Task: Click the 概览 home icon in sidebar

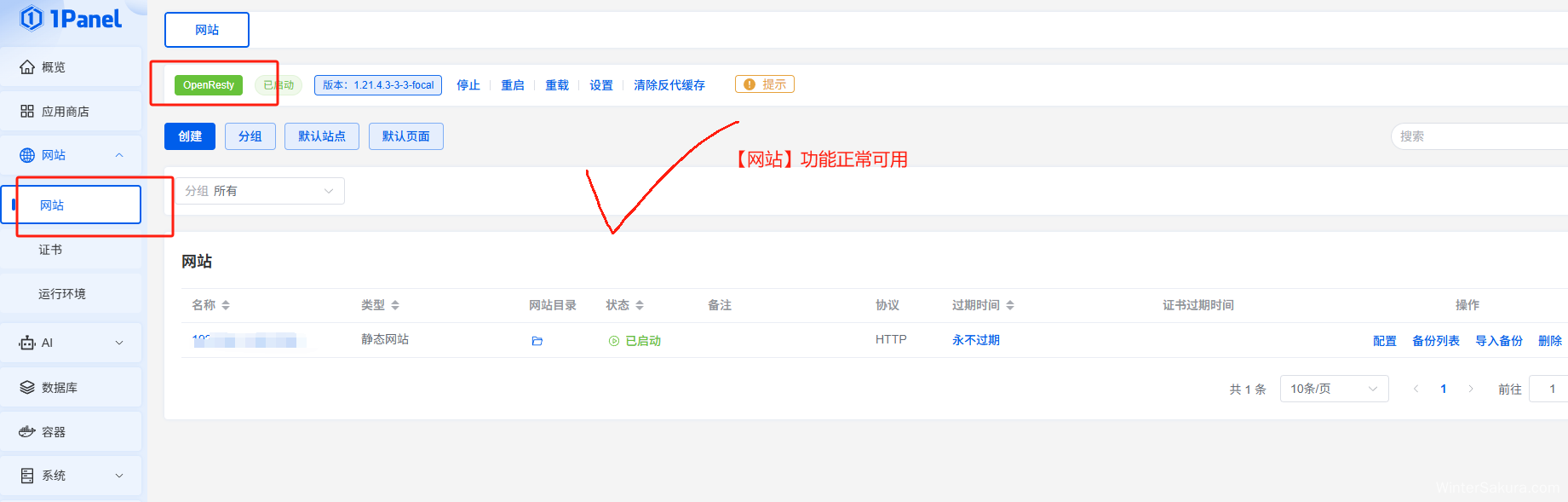Action: (x=27, y=67)
